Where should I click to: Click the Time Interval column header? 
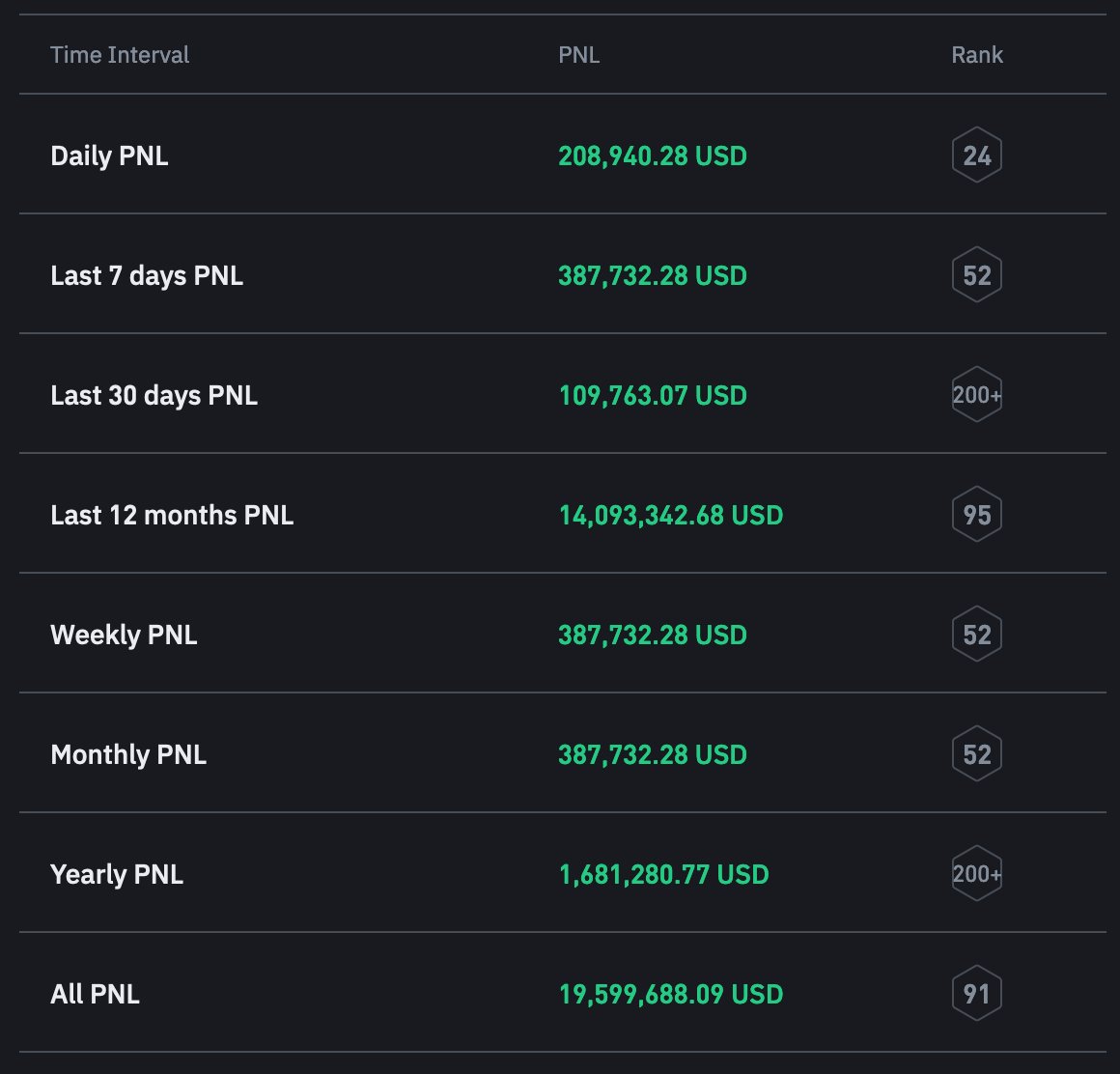pyautogui.click(x=120, y=55)
